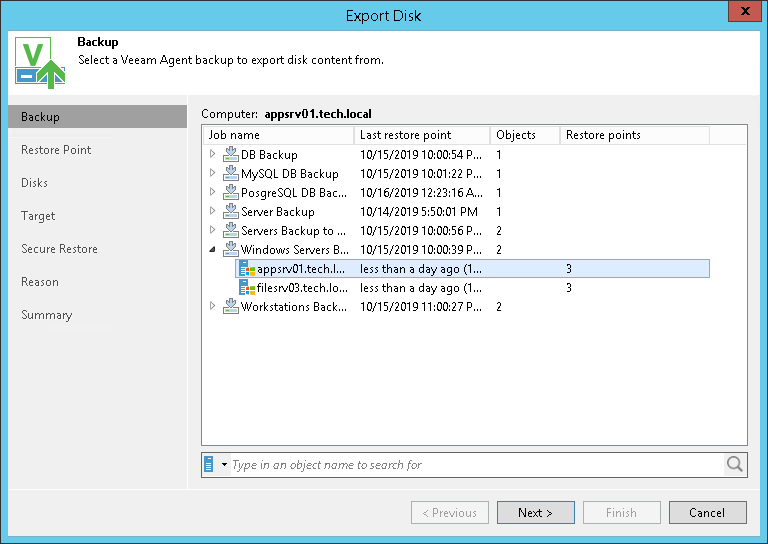Sort list by Job name column
This screenshot has height=544, width=768.
tap(278, 135)
